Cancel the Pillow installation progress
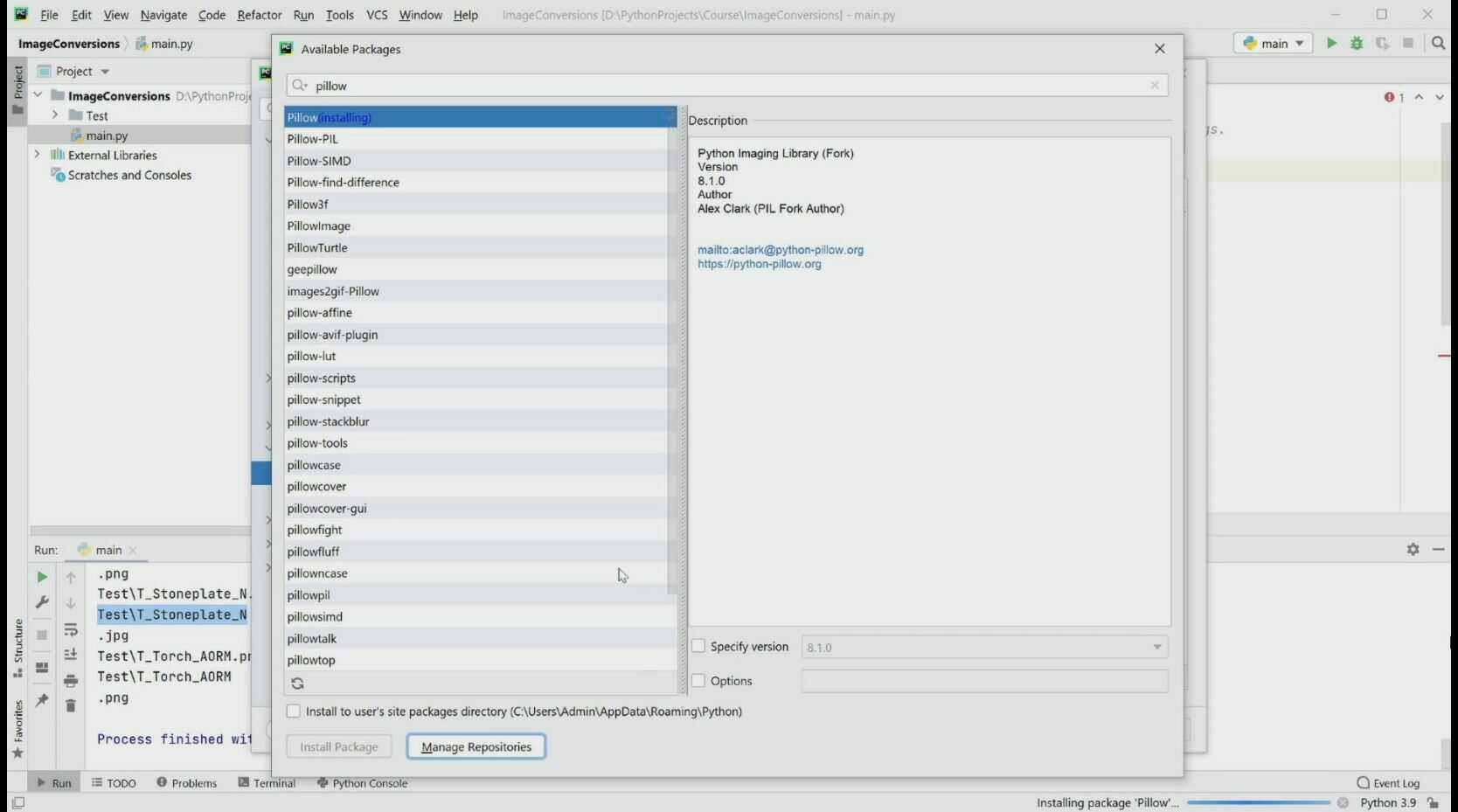1458x812 pixels. (1343, 802)
